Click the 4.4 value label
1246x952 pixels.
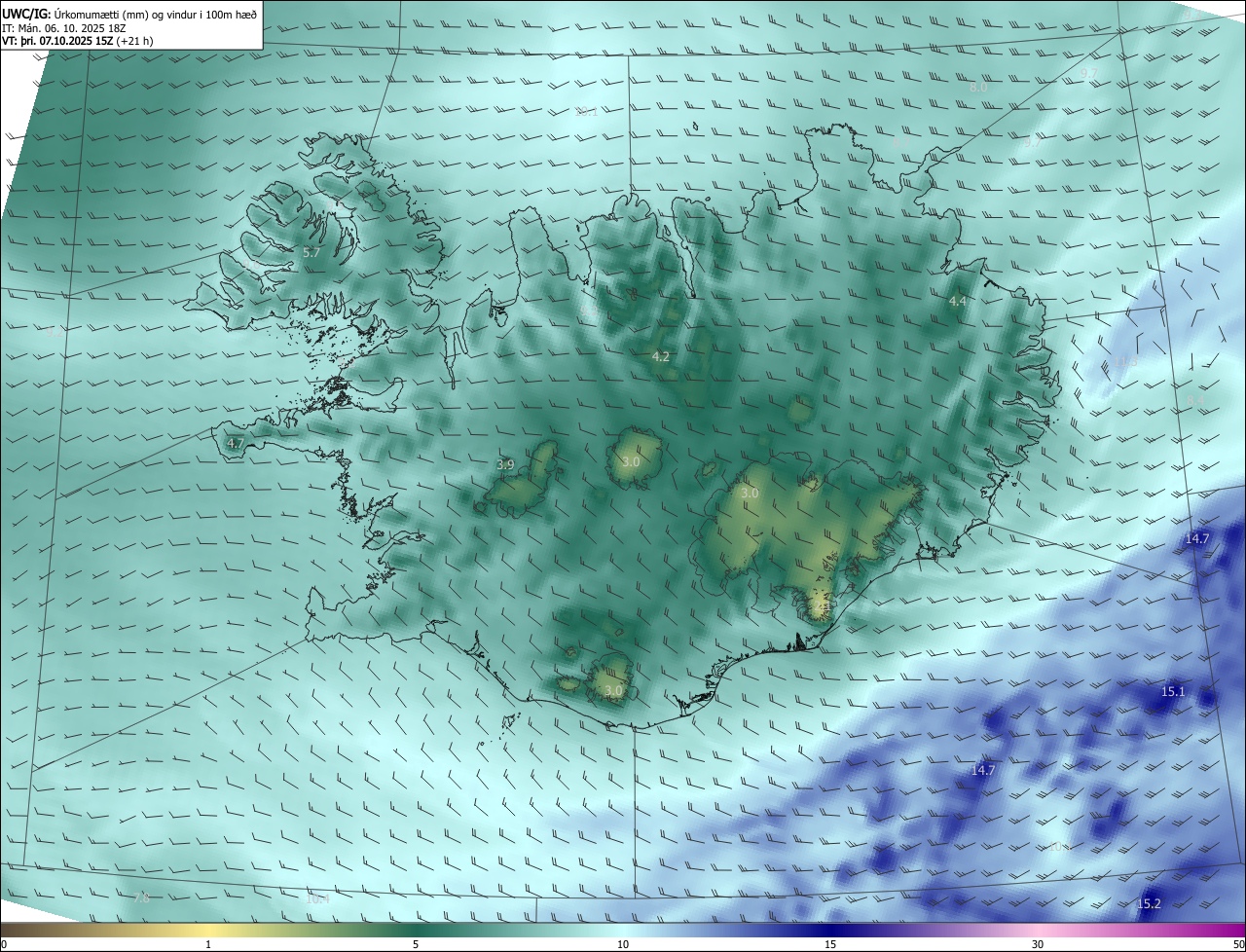[958, 302]
